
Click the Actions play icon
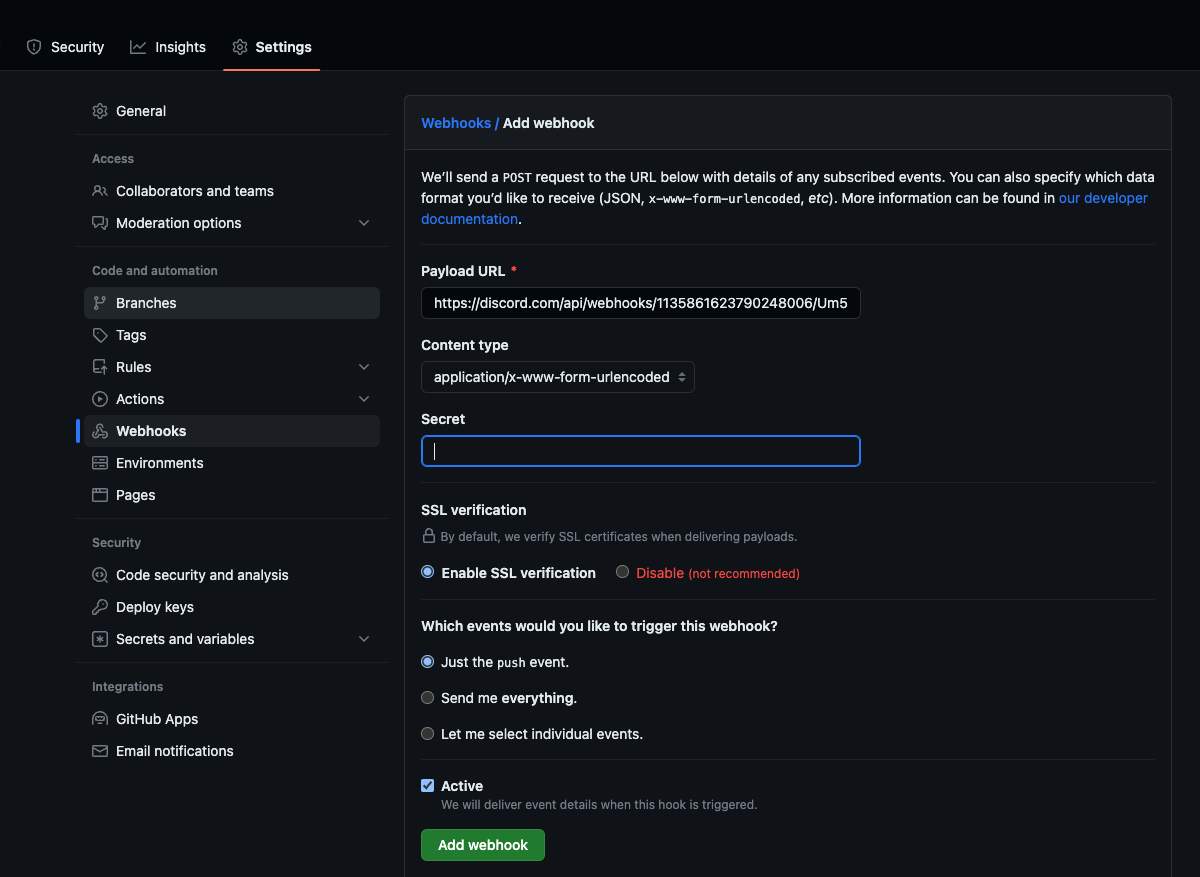(100, 399)
